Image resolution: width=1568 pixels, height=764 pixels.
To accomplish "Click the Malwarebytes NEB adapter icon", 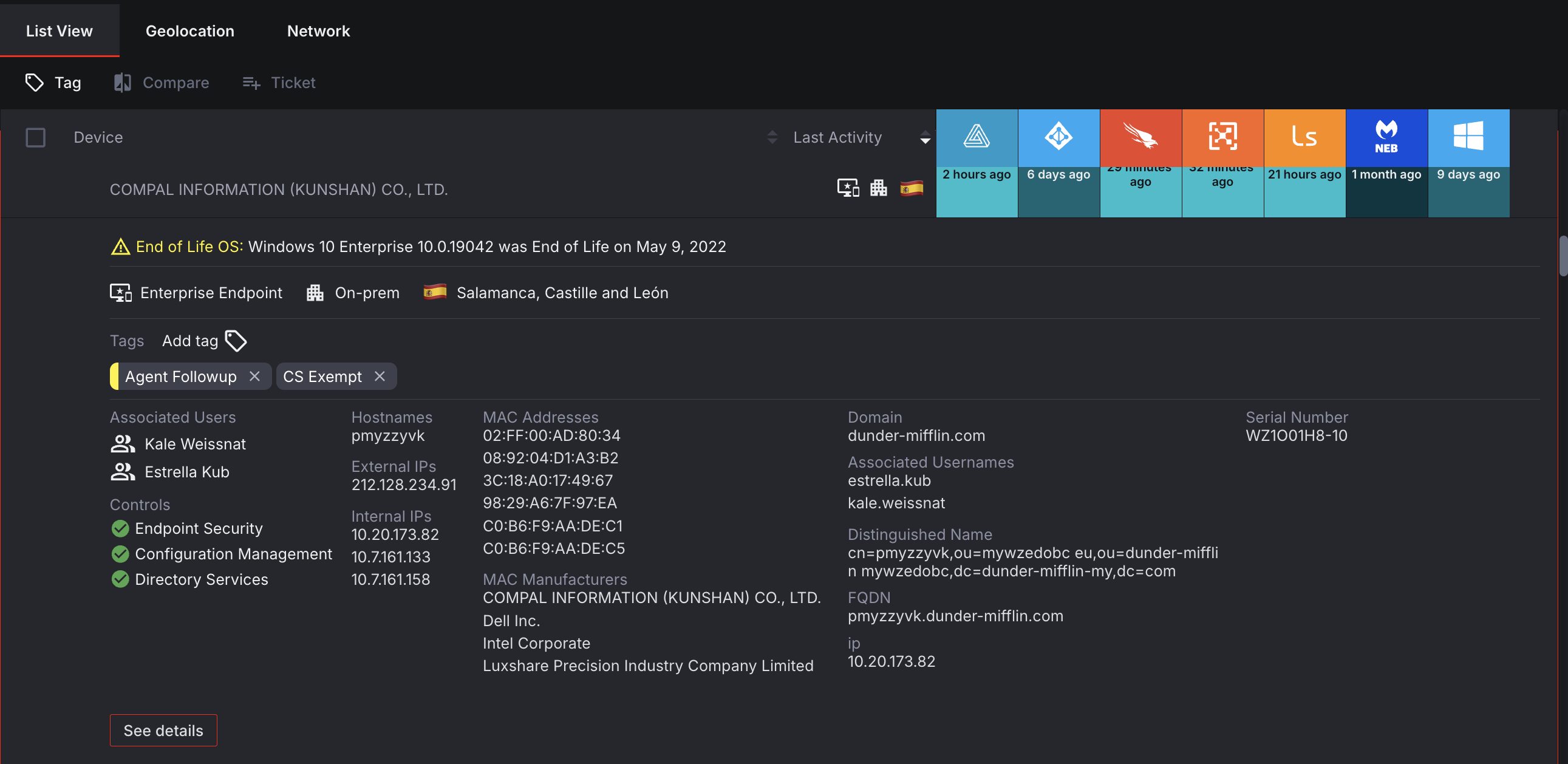I will pyautogui.click(x=1386, y=137).
